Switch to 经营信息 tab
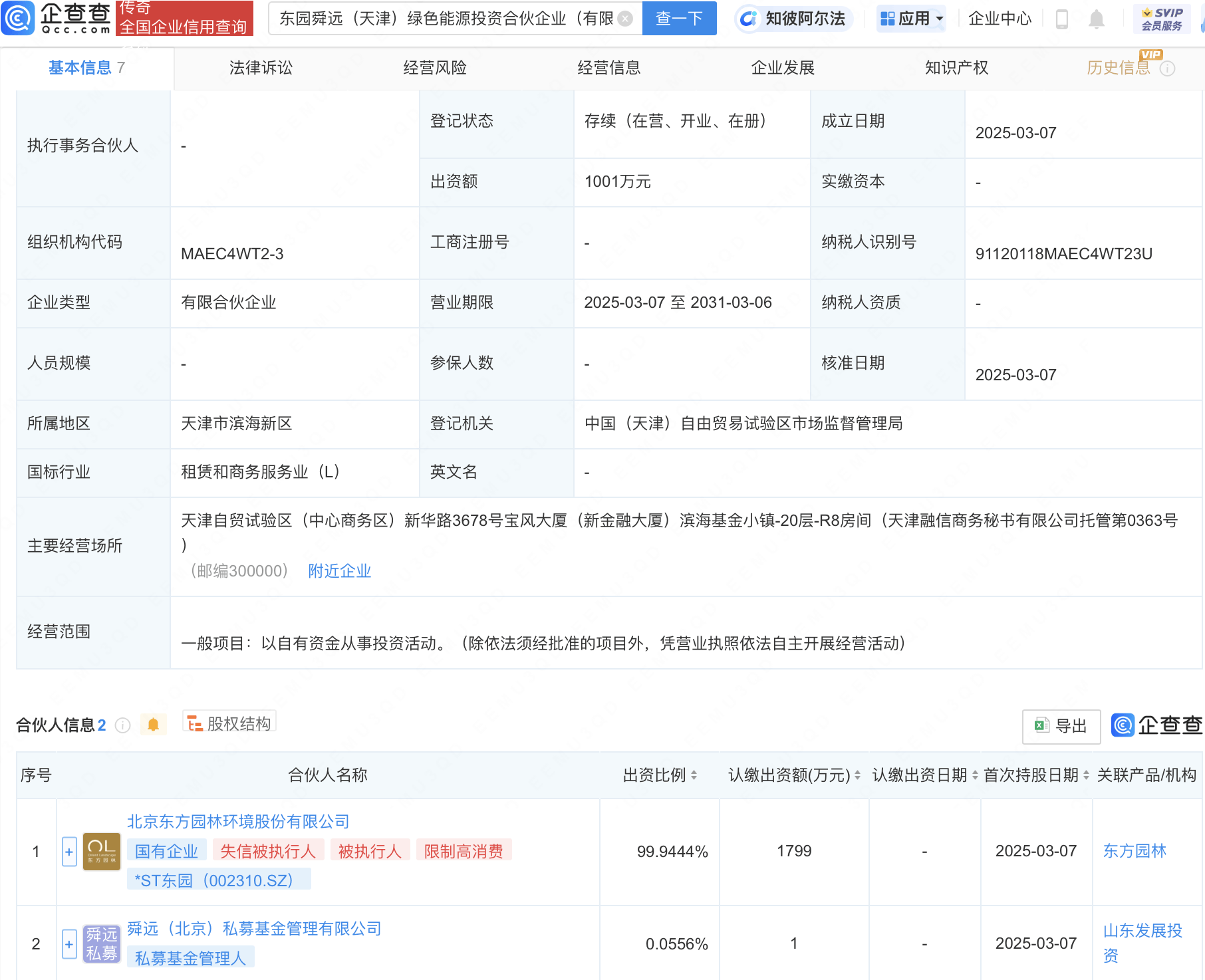The height and width of the screenshot is (980, 1205). coord(608,68)
